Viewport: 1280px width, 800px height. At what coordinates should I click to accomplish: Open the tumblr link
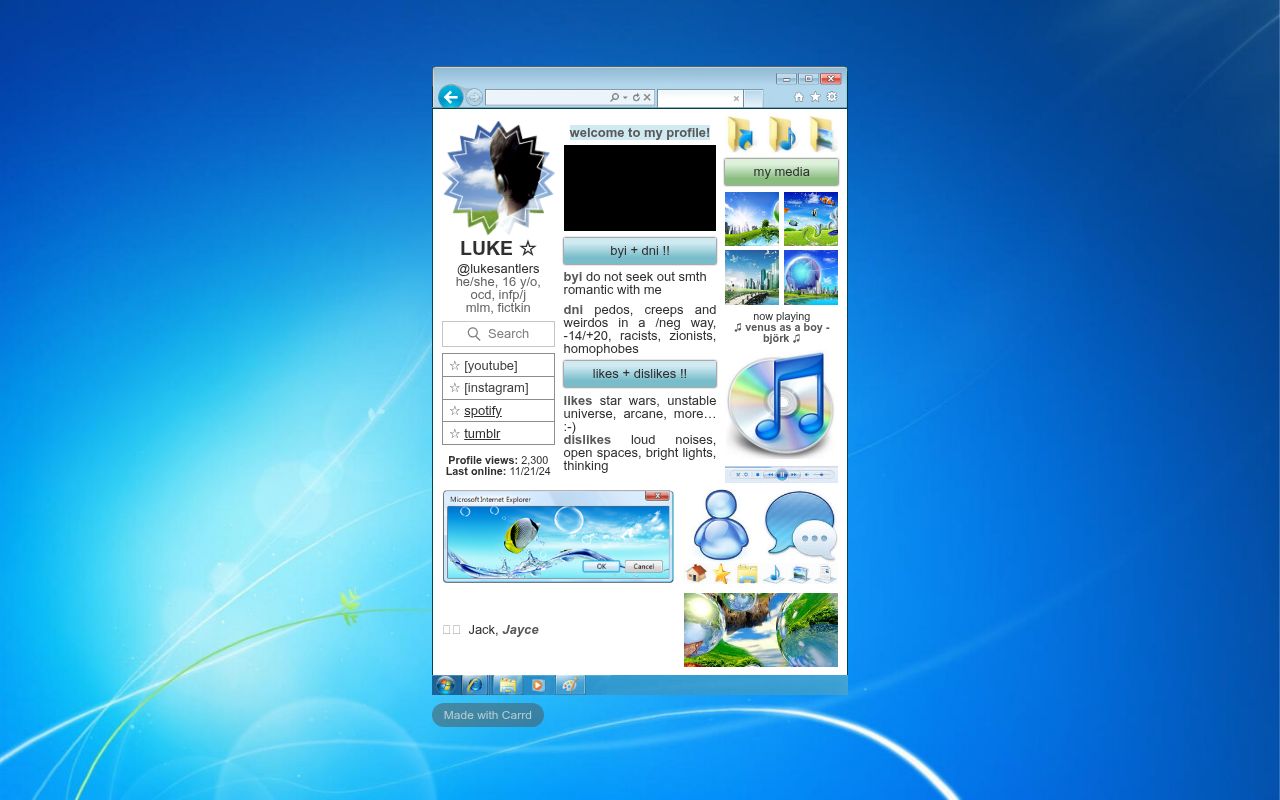[481, 433]
